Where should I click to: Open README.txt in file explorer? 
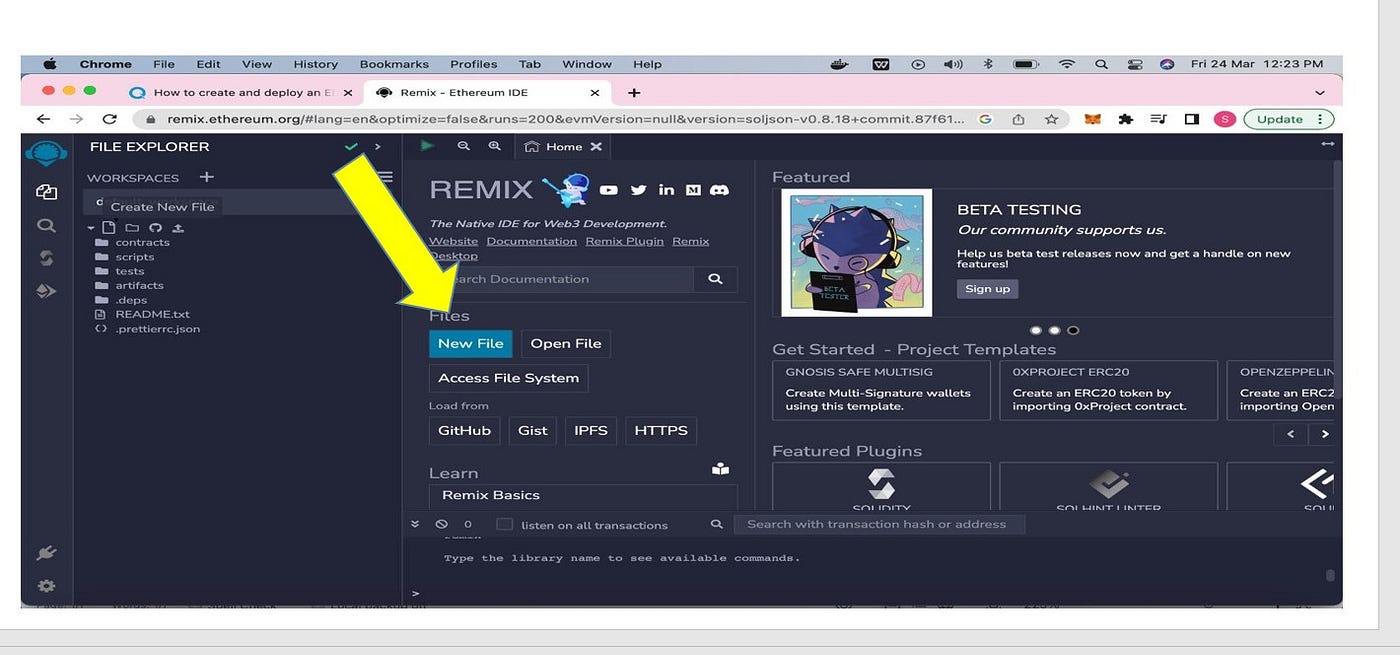point(152,314)
